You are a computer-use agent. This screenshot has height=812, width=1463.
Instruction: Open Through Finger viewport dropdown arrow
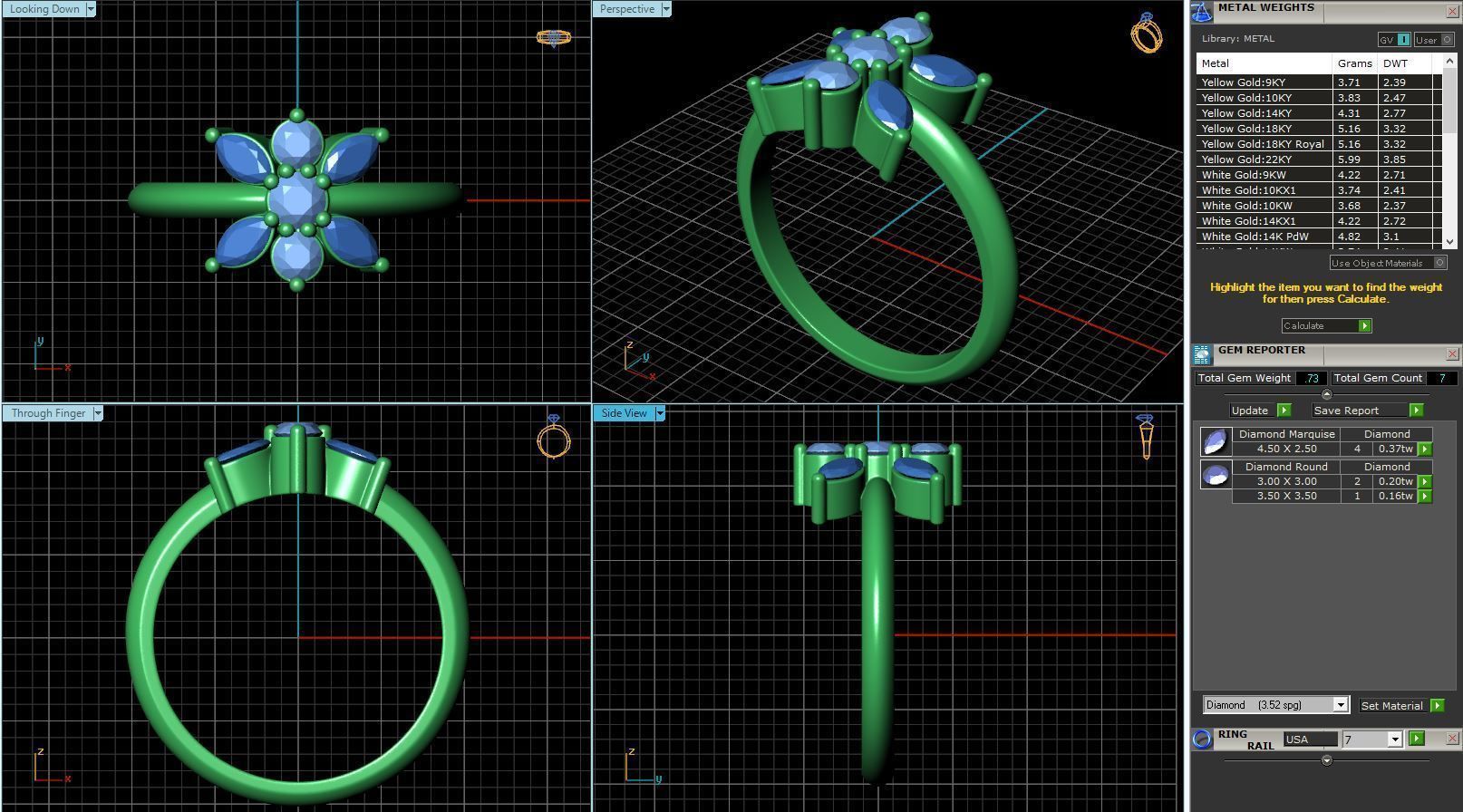[x=98, y=413]
